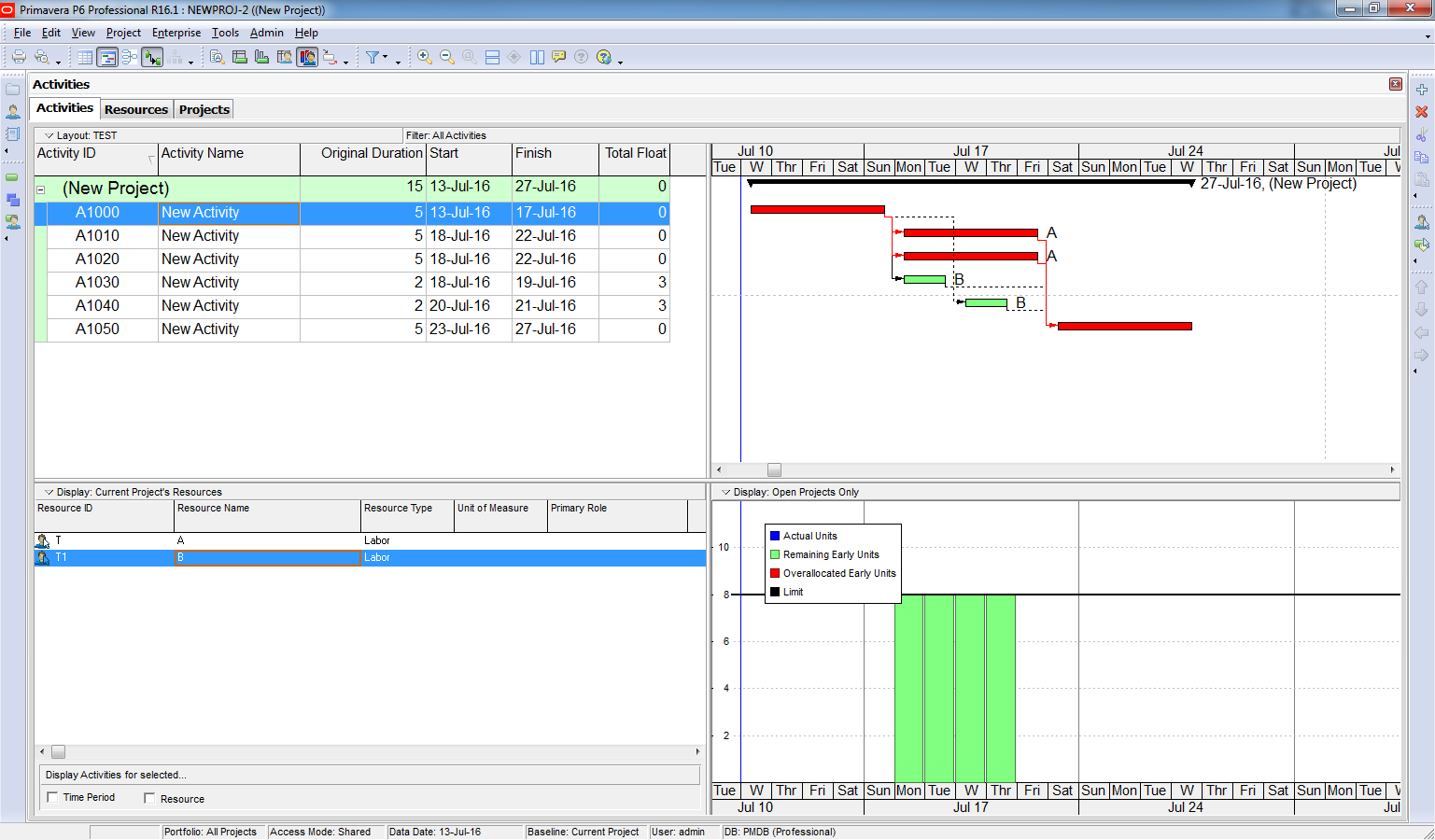
Task: Click the Zoom In magnifier icon
Action: click(423, 57)
